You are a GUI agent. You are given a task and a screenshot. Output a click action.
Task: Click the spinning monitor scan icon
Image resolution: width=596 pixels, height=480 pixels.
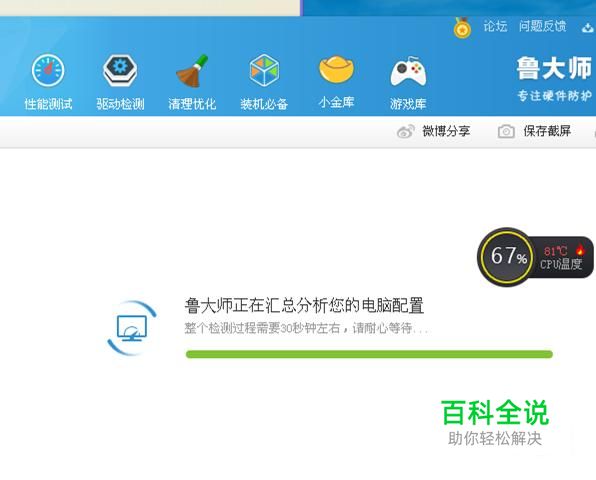(132, 328)
